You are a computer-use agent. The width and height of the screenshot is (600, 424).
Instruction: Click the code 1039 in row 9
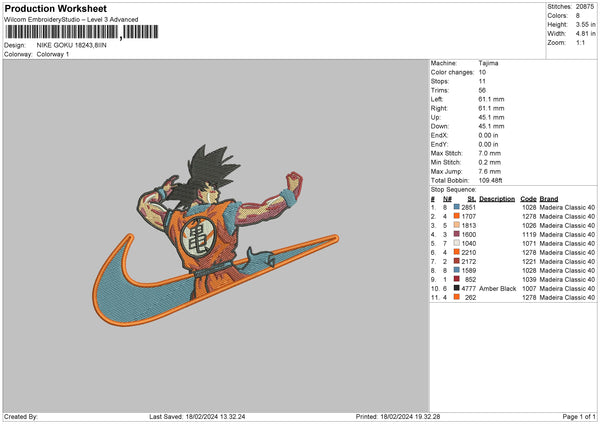pos(529,279)
